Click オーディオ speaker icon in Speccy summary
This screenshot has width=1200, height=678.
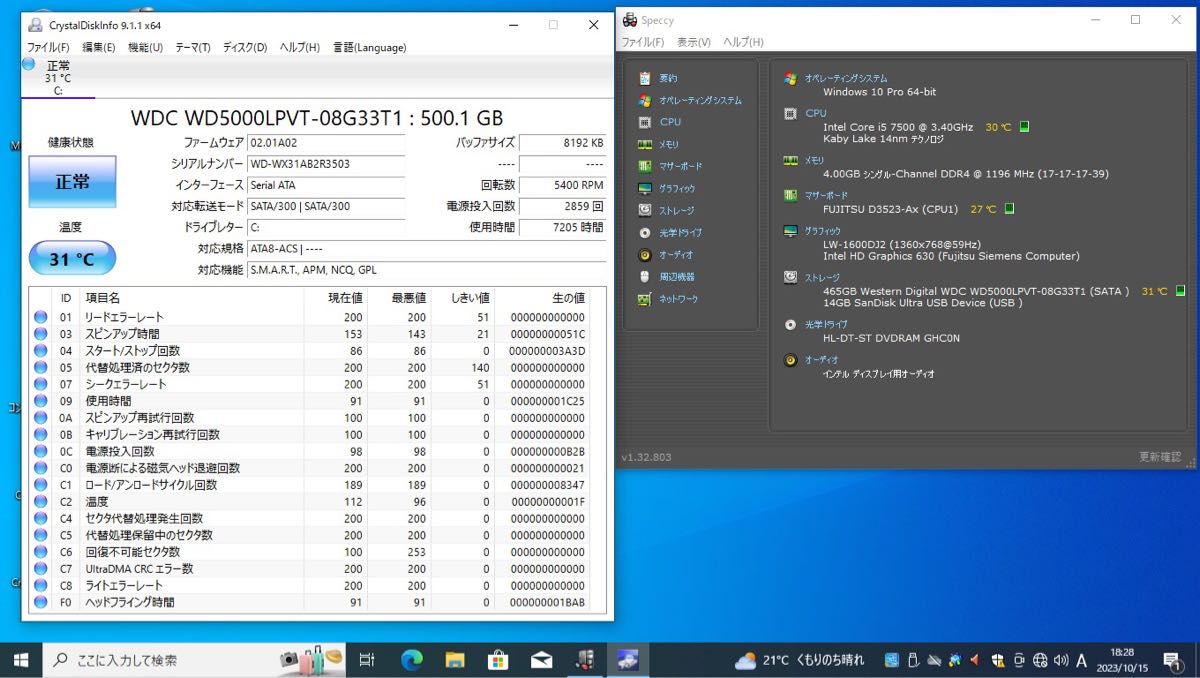[x=790, y=360]
